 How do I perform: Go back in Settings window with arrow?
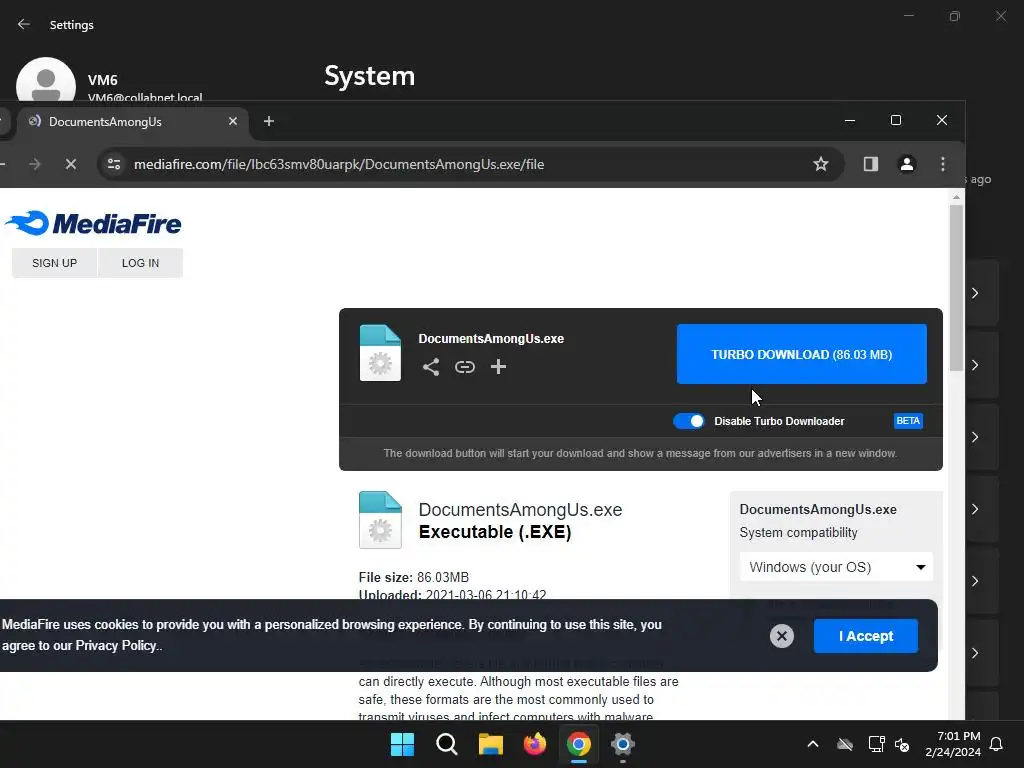(x=24, y=24)
